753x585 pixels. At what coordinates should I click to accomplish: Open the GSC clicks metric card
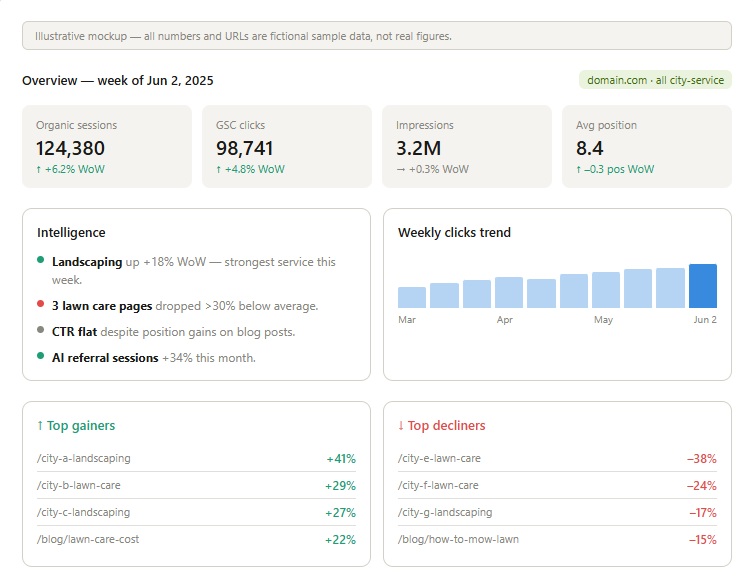pos(287,146)
